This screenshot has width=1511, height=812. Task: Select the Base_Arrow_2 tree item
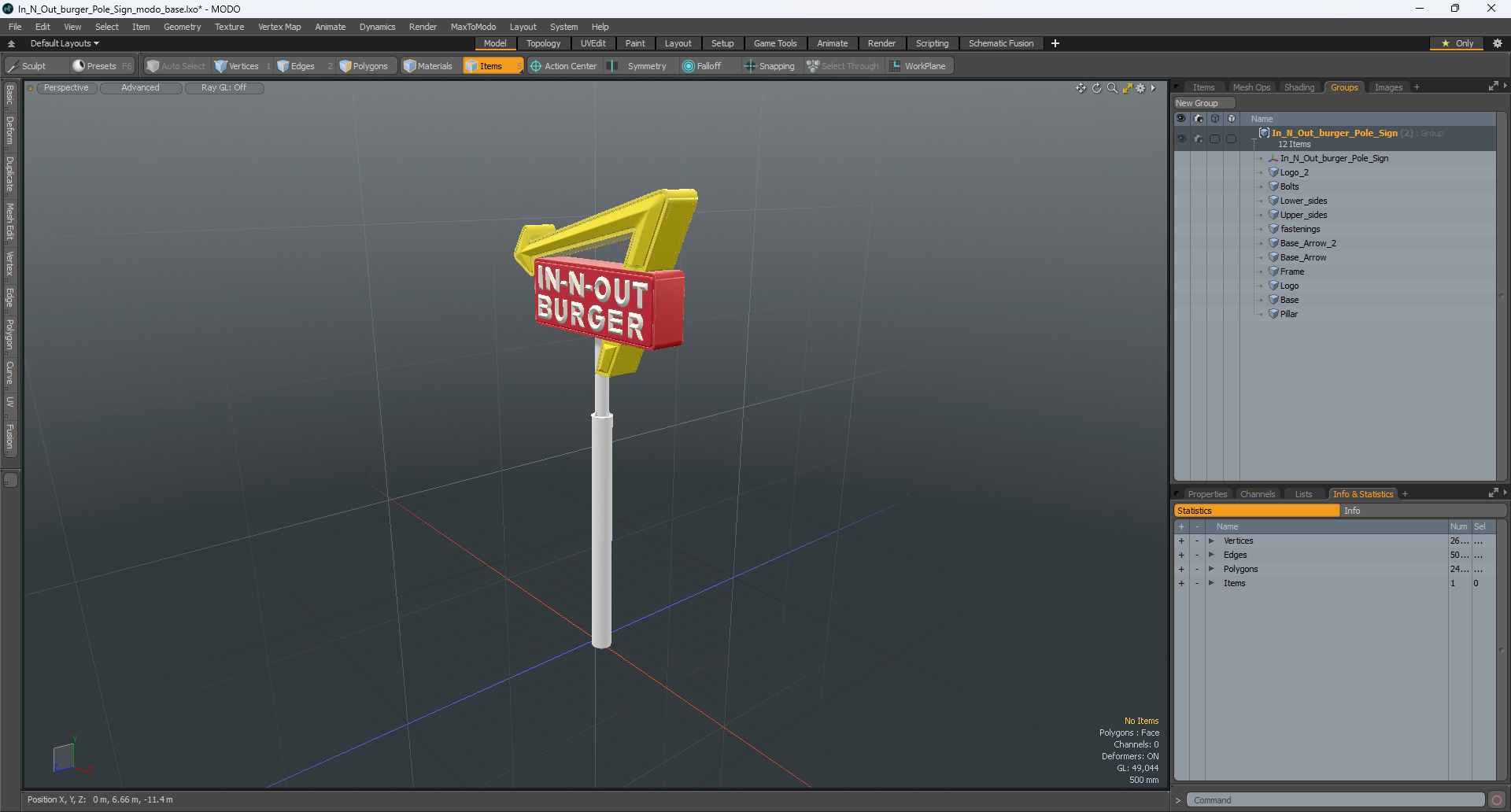(x=1308, y=243)
